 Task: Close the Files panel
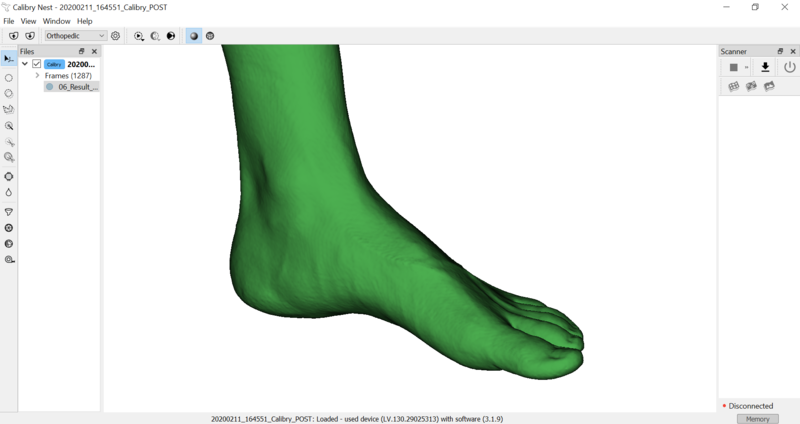[x=94, y=51]
